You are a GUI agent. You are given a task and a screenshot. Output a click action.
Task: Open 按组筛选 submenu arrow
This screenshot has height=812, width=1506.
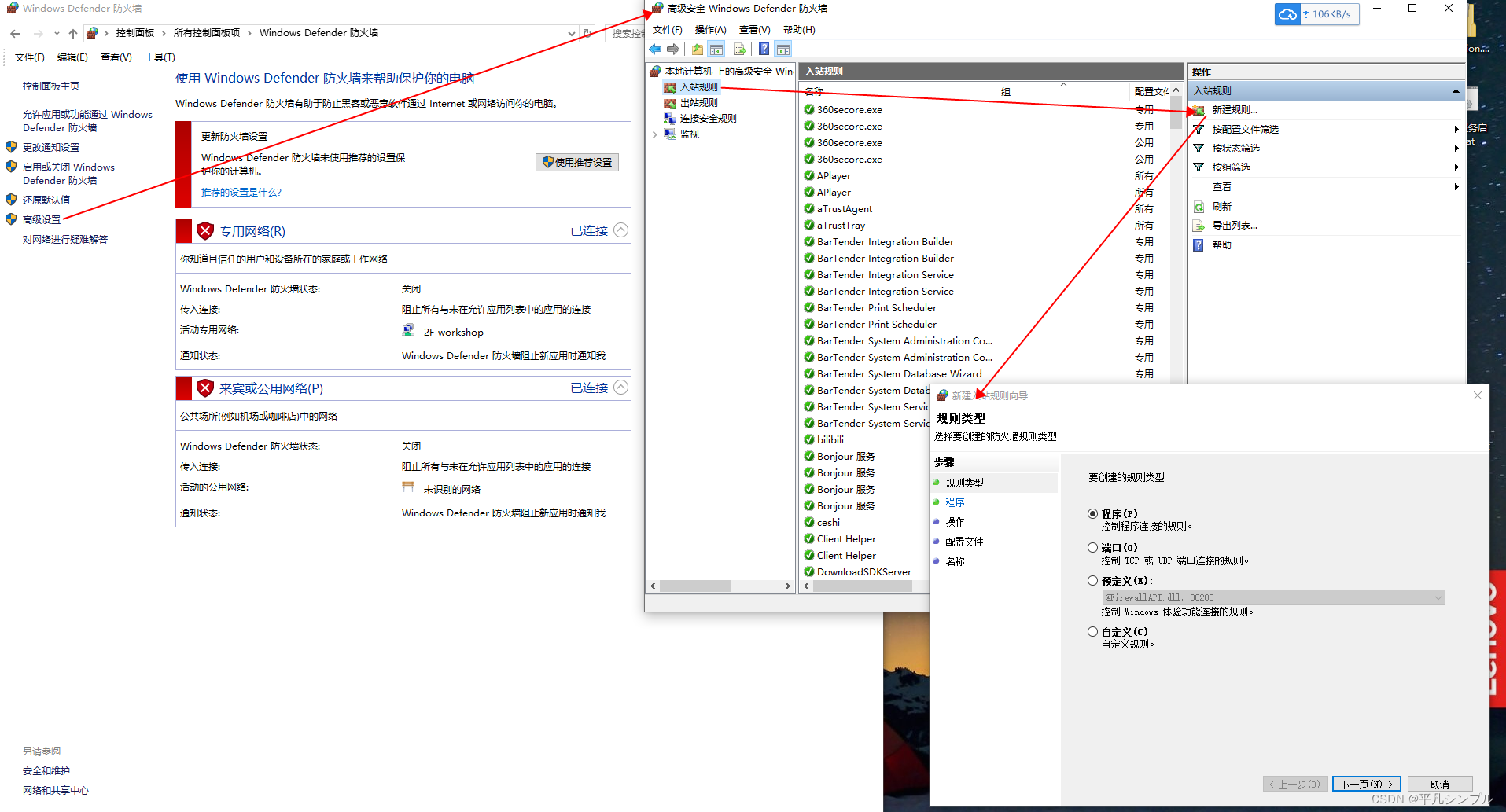click(1456, 167)
